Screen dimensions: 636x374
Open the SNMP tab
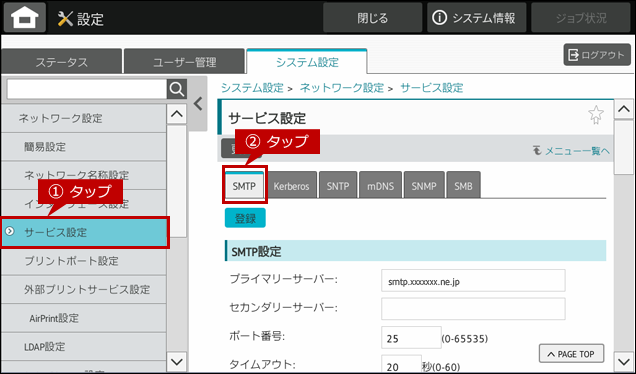click(x=424, y=186)
